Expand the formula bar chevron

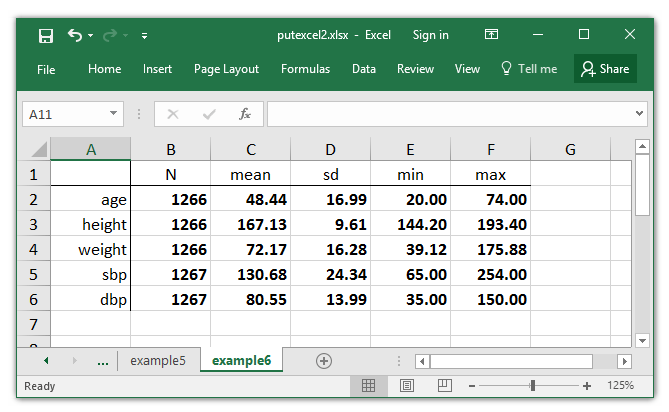639,113
